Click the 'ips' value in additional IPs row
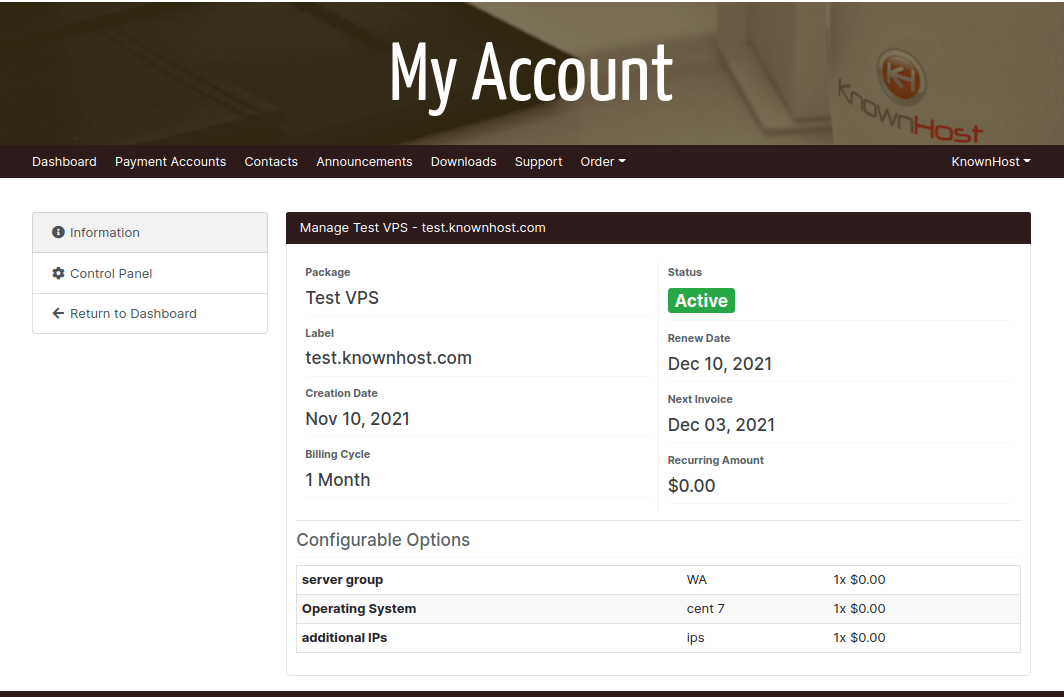 (x=696, y=638)
